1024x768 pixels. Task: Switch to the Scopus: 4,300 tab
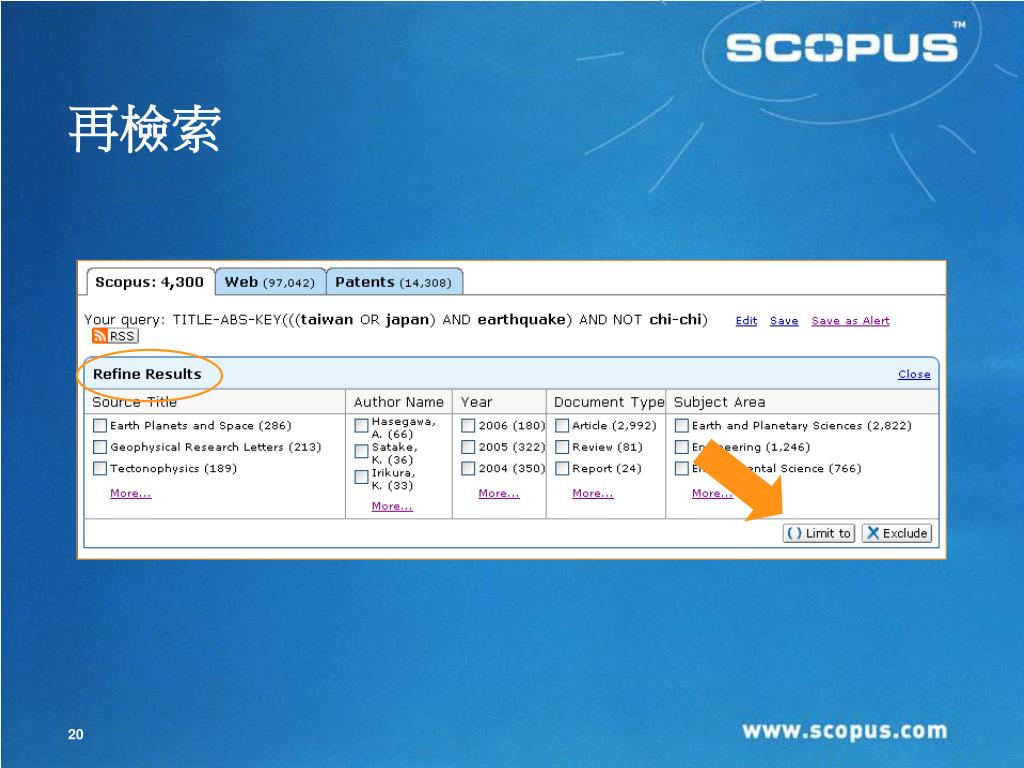[x=150, y=282]
